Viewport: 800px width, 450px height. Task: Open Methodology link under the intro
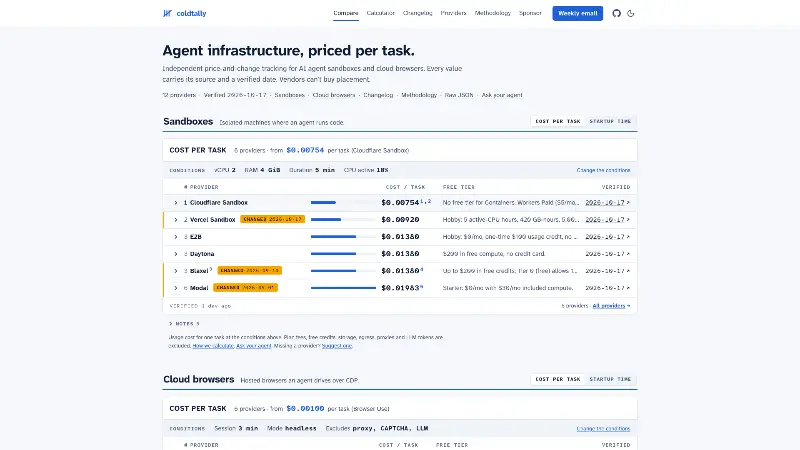(419, 95)
